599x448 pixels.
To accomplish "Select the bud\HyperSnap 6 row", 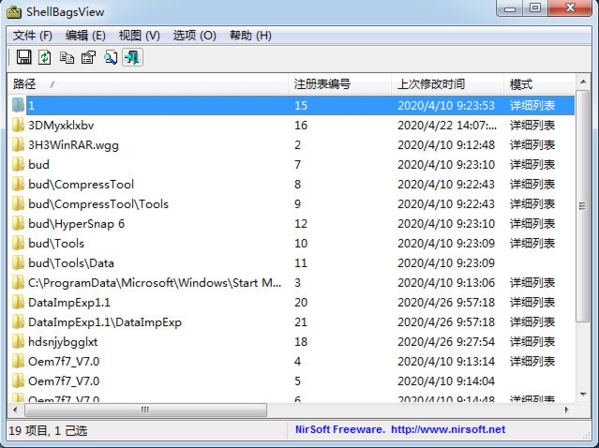I will click(x=291, y=223).
